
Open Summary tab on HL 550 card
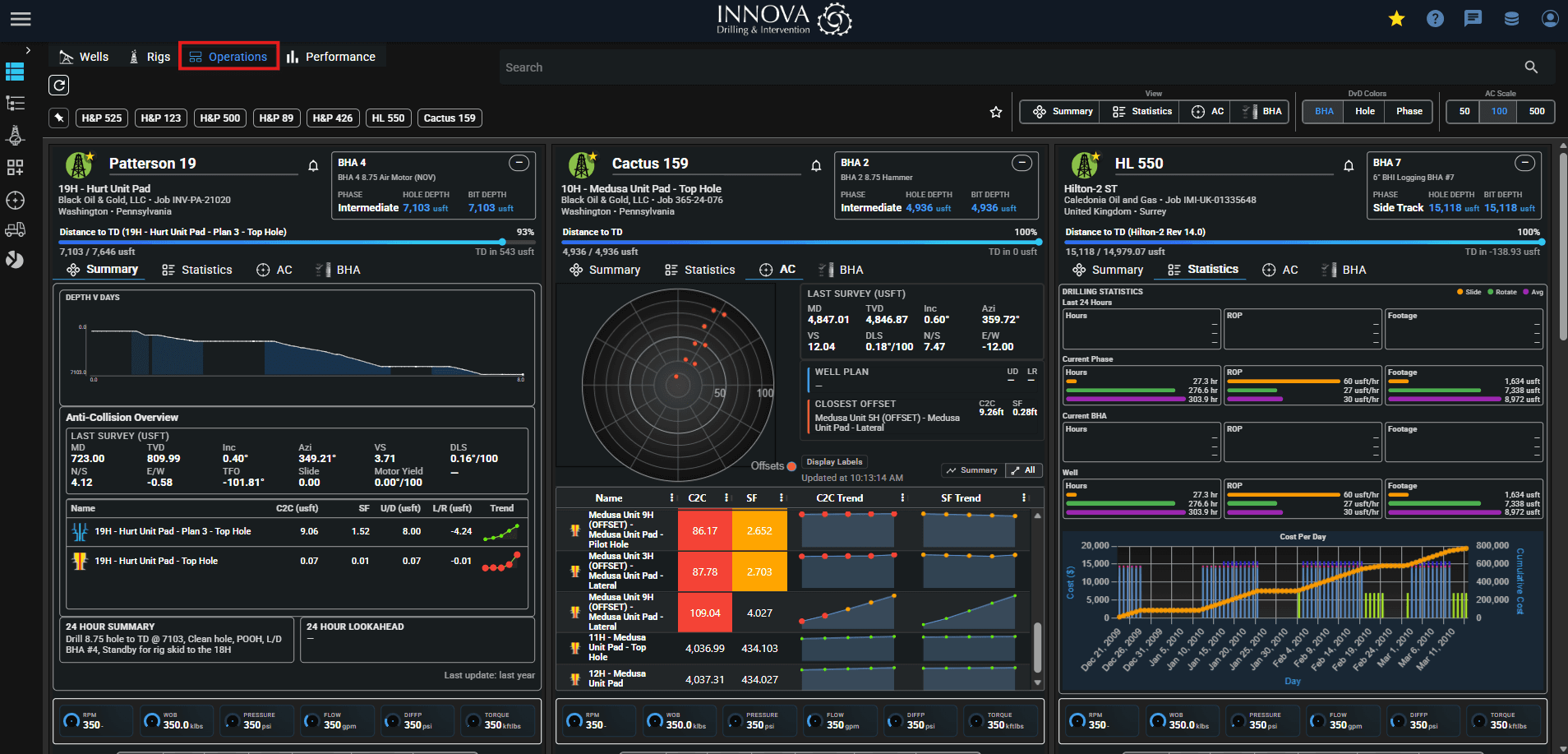[1109, 270]
